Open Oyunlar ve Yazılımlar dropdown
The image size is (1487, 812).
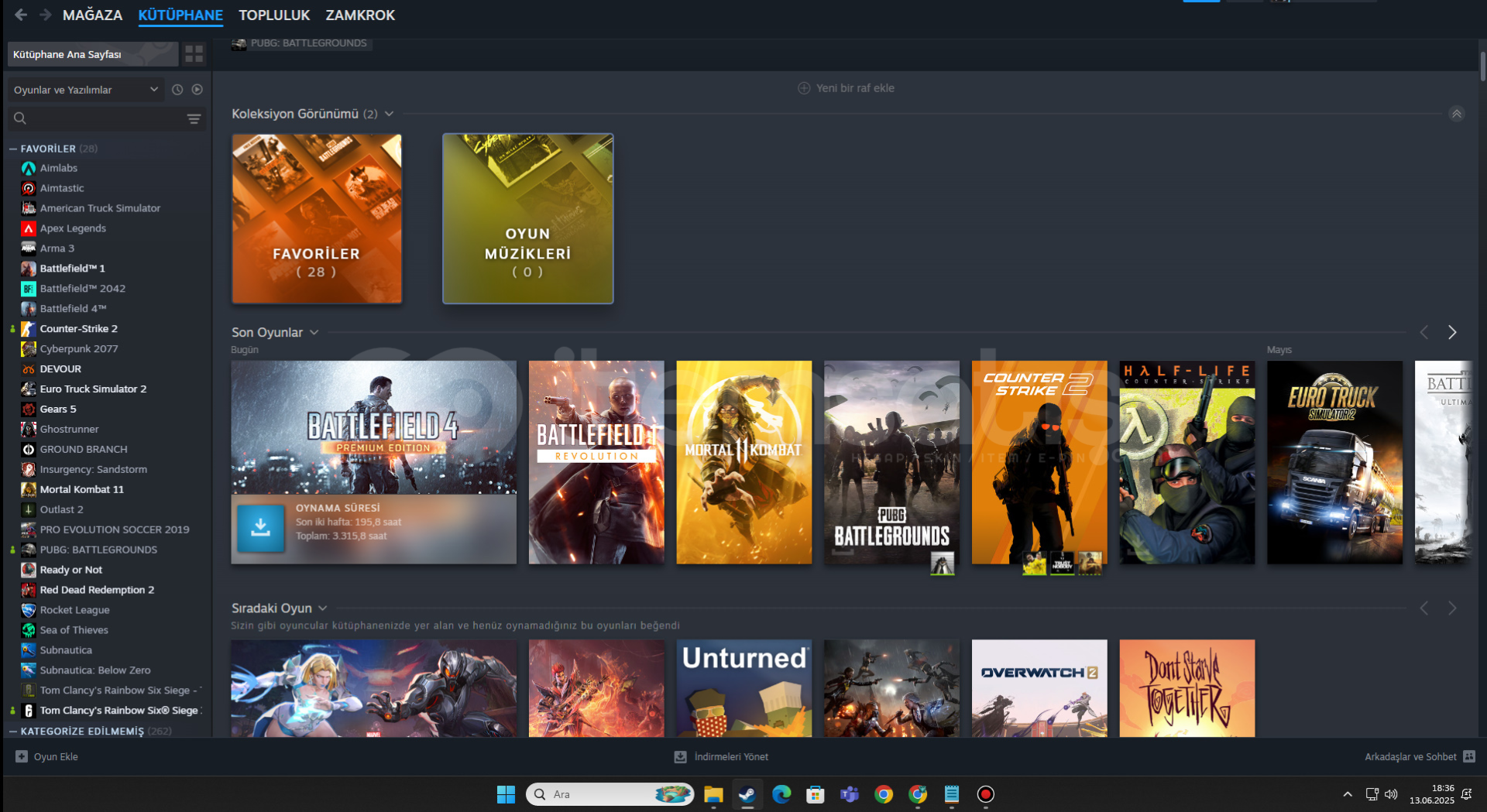86,90
